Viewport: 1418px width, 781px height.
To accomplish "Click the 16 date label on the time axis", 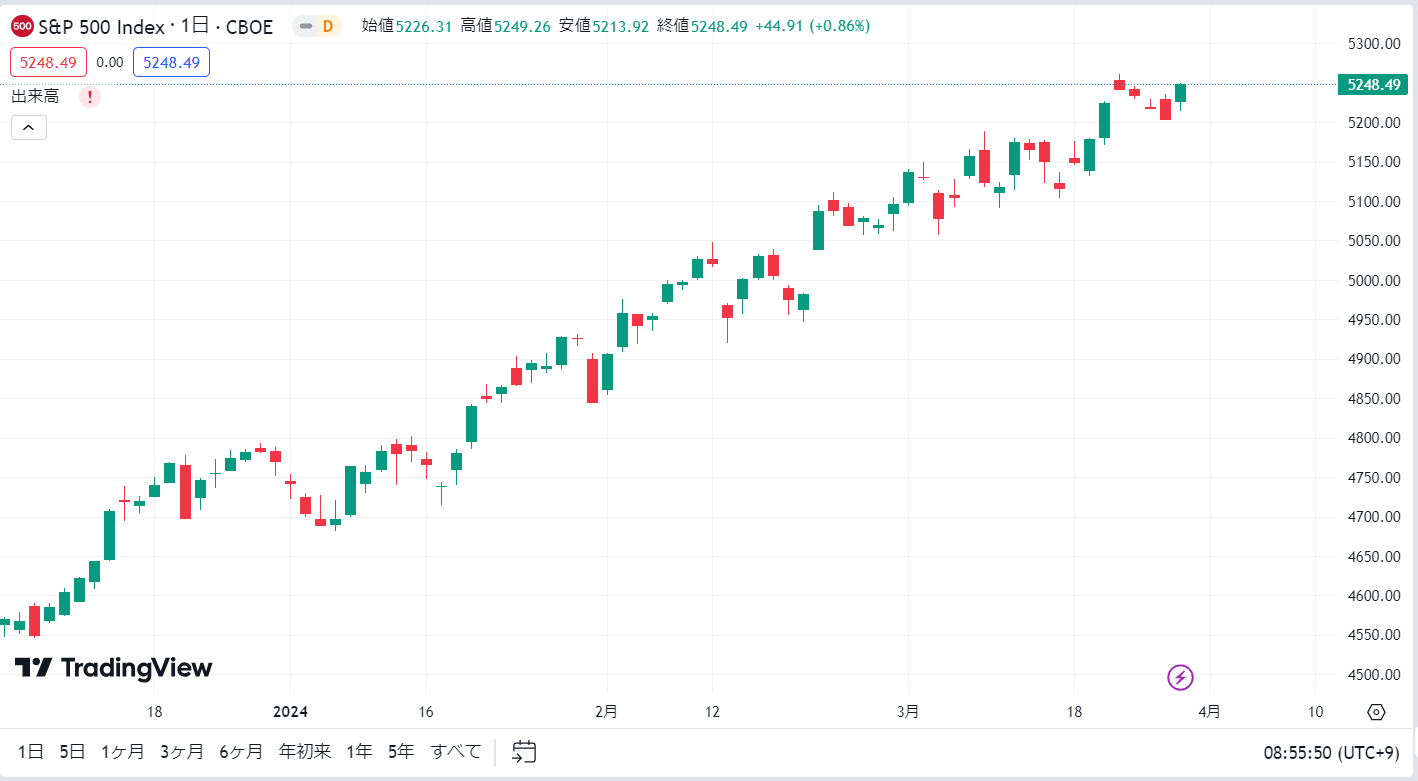I will [x=426, y=712].
